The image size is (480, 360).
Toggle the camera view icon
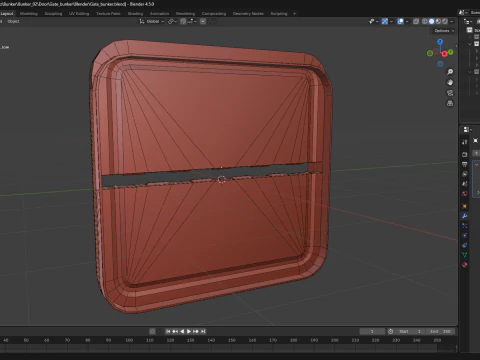click(450, 93)
